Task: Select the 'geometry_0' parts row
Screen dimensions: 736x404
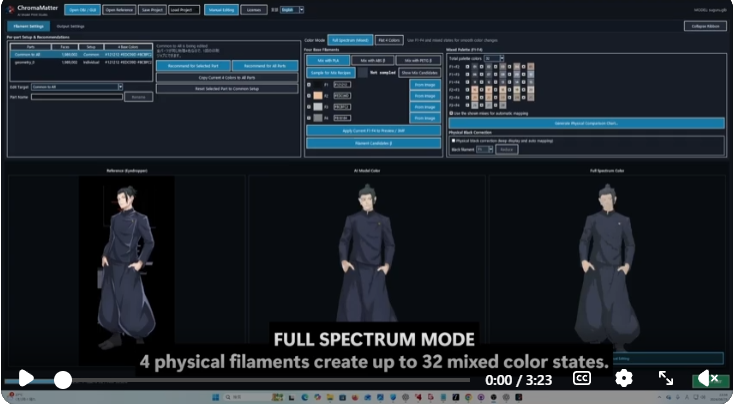Action: pyautogui.click(x=81, y=62)
